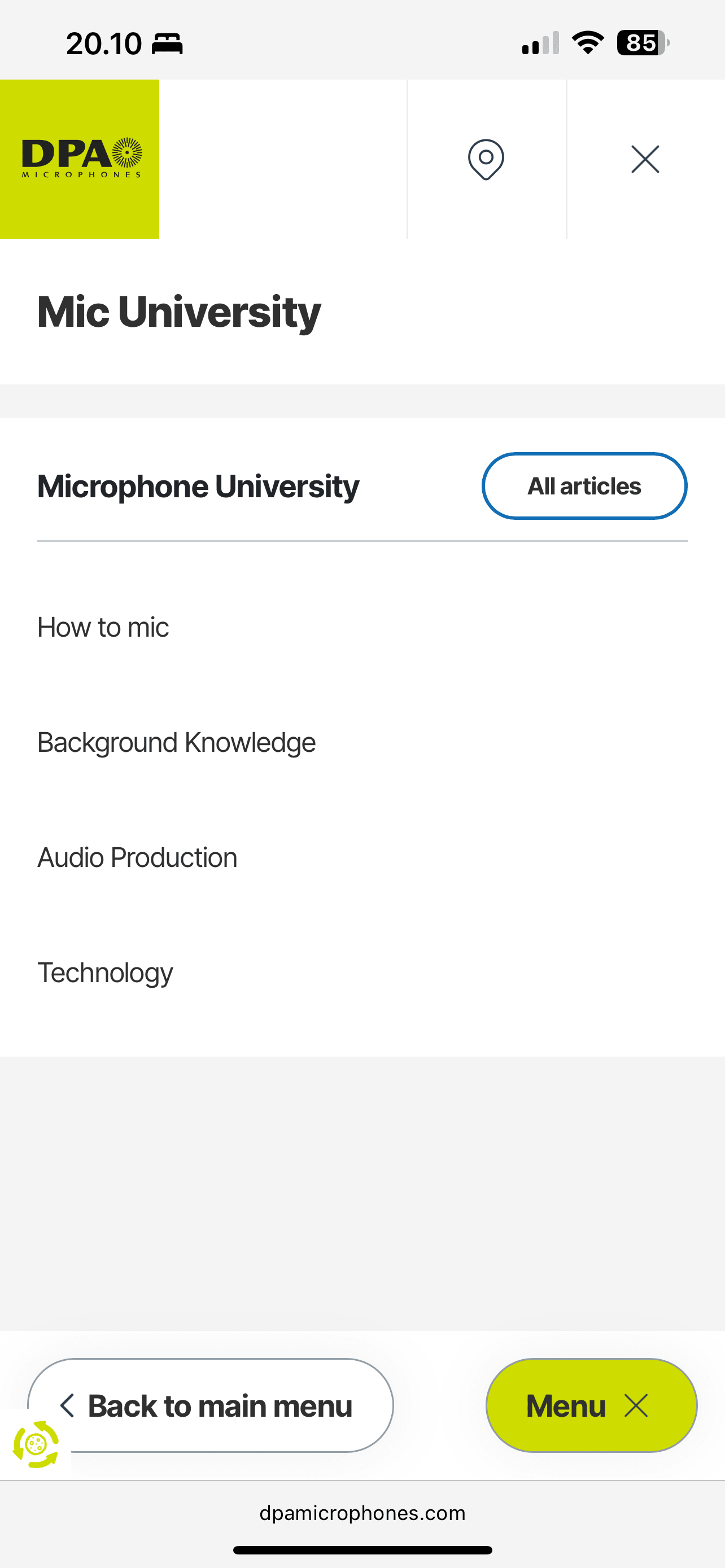Open the cookie settings icon
The width and height of the screenshot is (725, 1568).
(x=36, y=1444)
